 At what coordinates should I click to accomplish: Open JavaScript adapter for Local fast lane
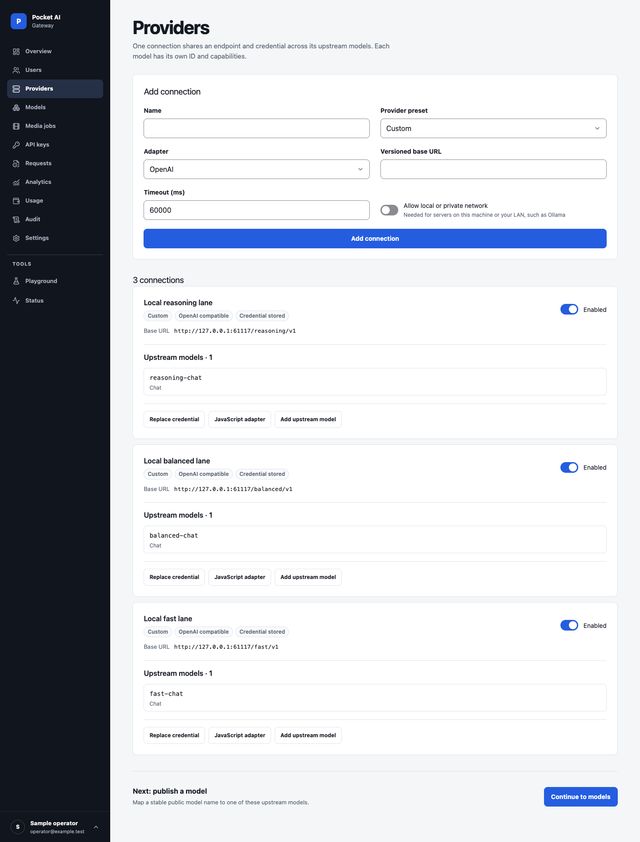tap(239, 735)
